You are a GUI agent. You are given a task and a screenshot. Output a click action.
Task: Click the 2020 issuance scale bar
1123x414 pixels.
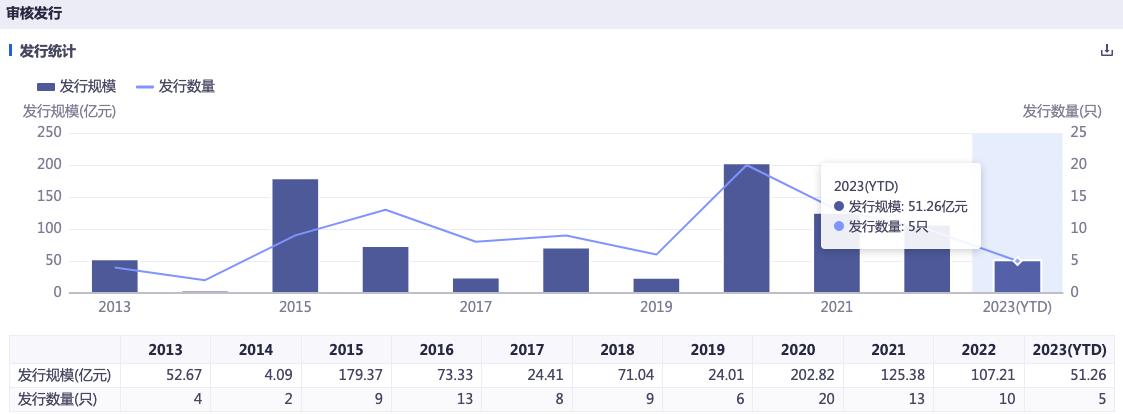[x=746, y=228]
